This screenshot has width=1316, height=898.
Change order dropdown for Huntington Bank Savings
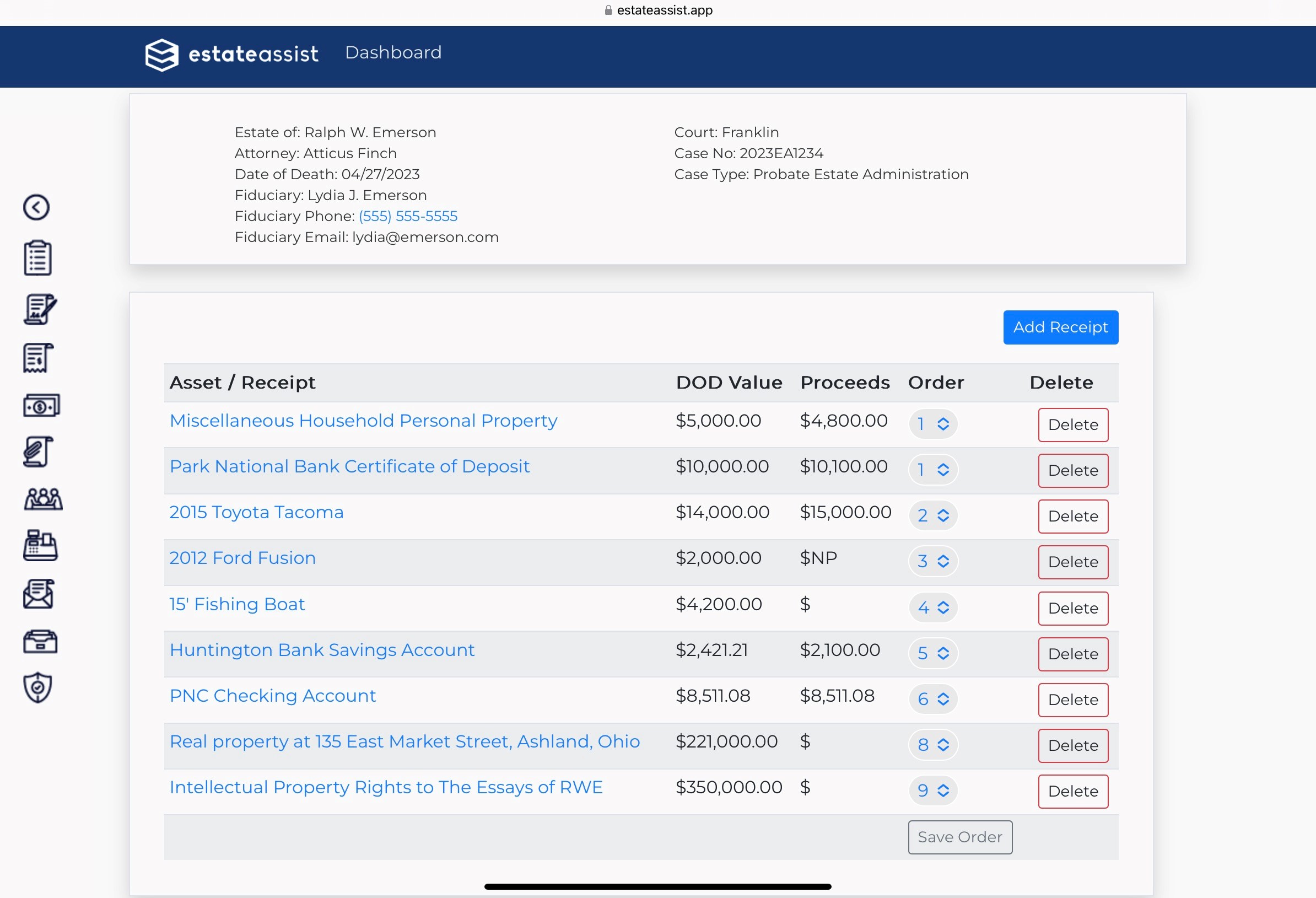pos(932,654)
